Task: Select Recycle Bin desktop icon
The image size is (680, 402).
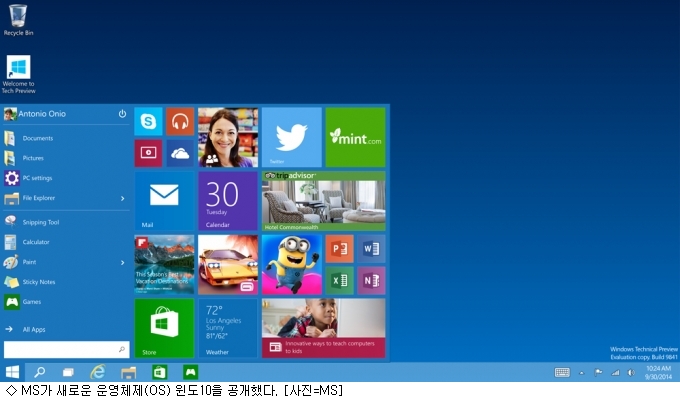Action: [18, 20]
